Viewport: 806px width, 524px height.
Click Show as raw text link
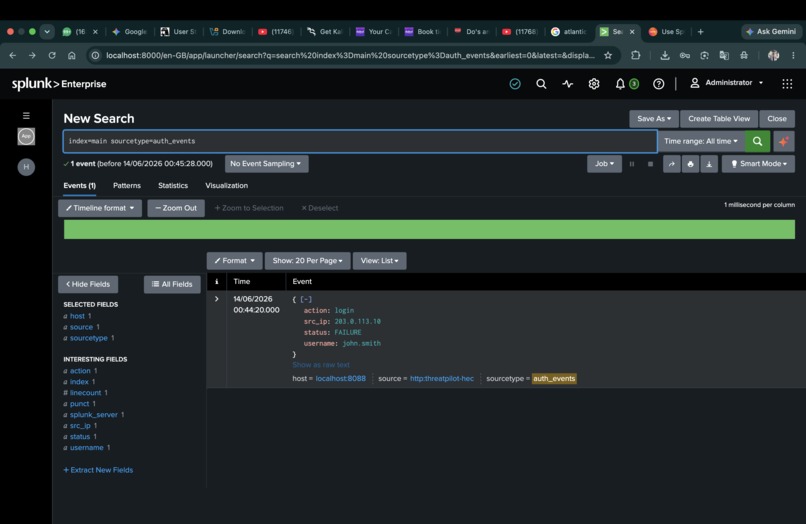tap(321, 365)
